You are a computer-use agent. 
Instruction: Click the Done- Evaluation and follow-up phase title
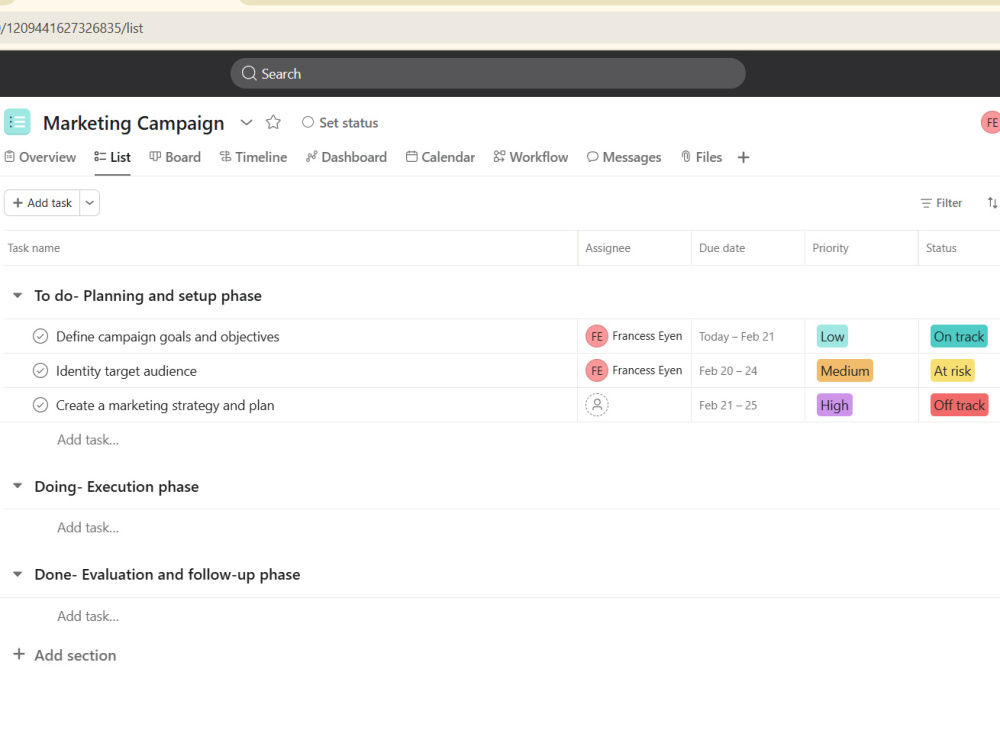click(x=167, y=574)
